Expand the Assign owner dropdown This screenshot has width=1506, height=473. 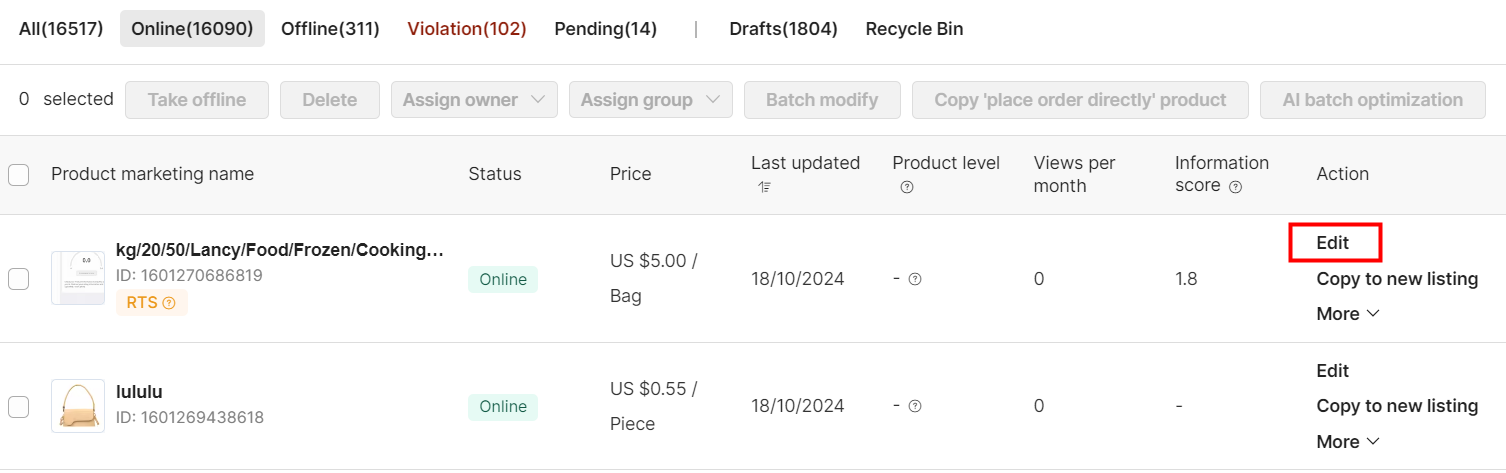pos(474,100)
